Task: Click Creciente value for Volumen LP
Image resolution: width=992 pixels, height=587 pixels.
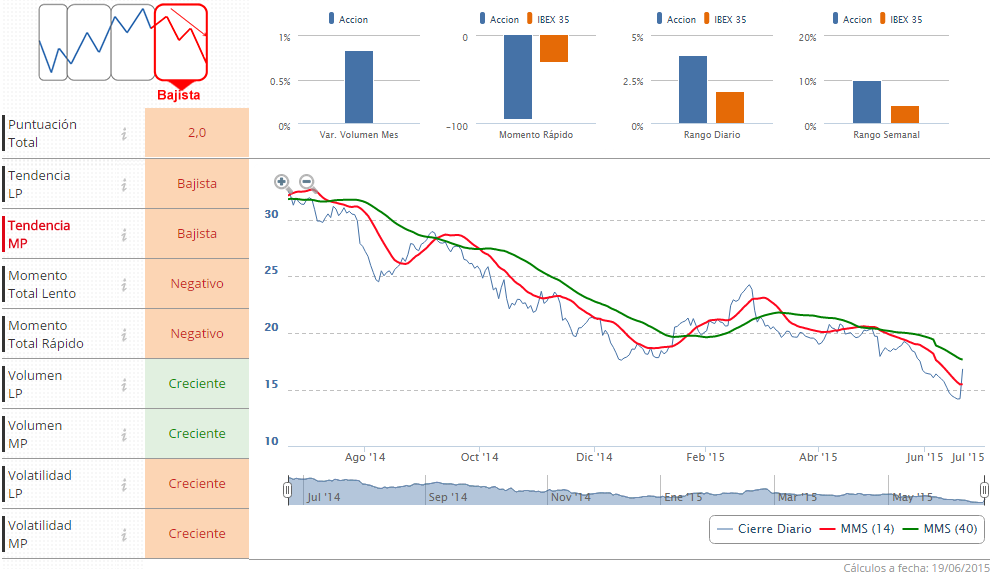Action: pyautogui.click(x=197, y=383)
